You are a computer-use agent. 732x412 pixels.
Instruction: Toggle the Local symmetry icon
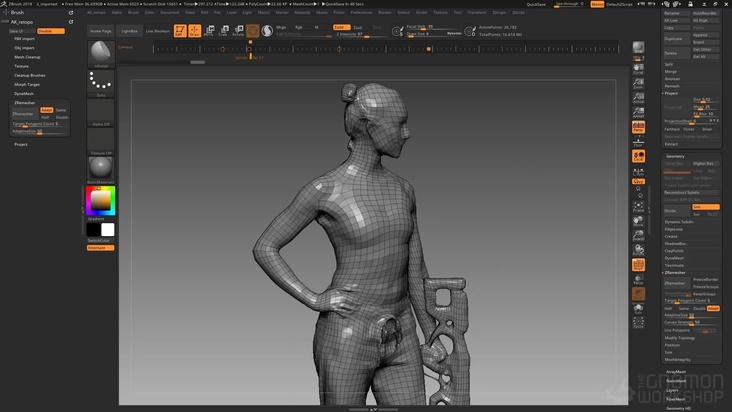pos(638,156)
